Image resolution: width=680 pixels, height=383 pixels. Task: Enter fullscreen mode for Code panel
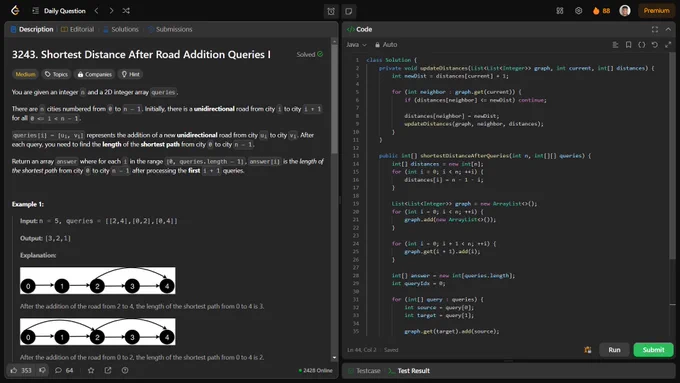coord(655,29)
